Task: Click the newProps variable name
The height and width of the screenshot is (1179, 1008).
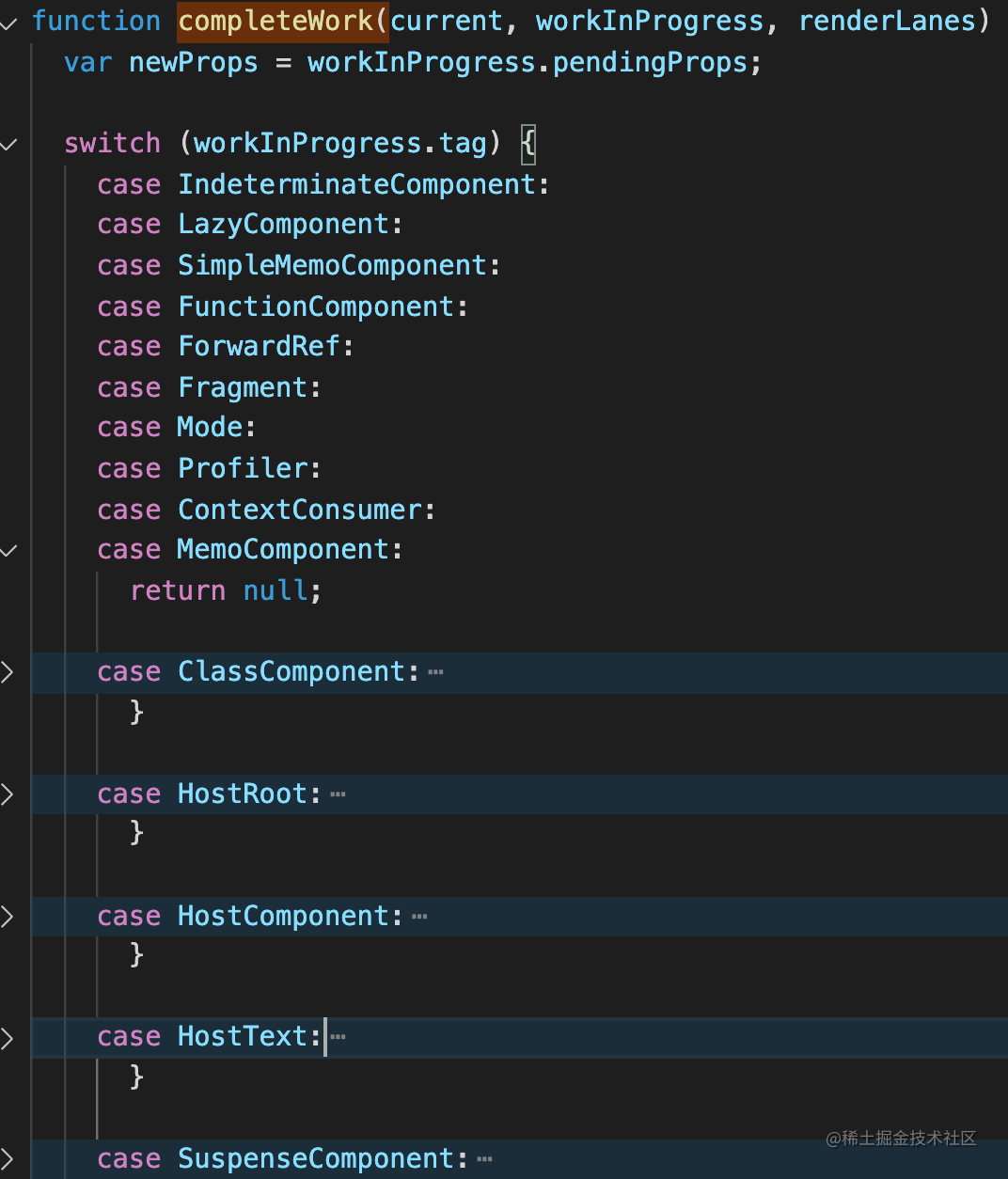Action: [x=194, y=63]
